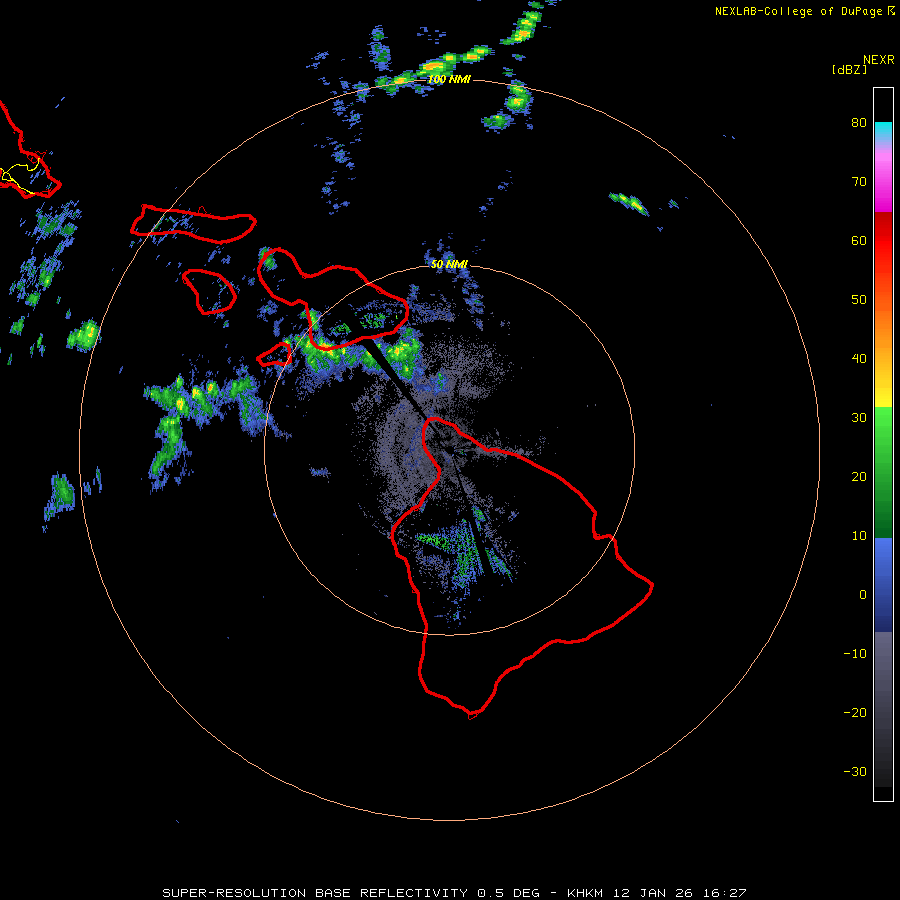Click the 40 dBZ value on the scale

(859, 359)
